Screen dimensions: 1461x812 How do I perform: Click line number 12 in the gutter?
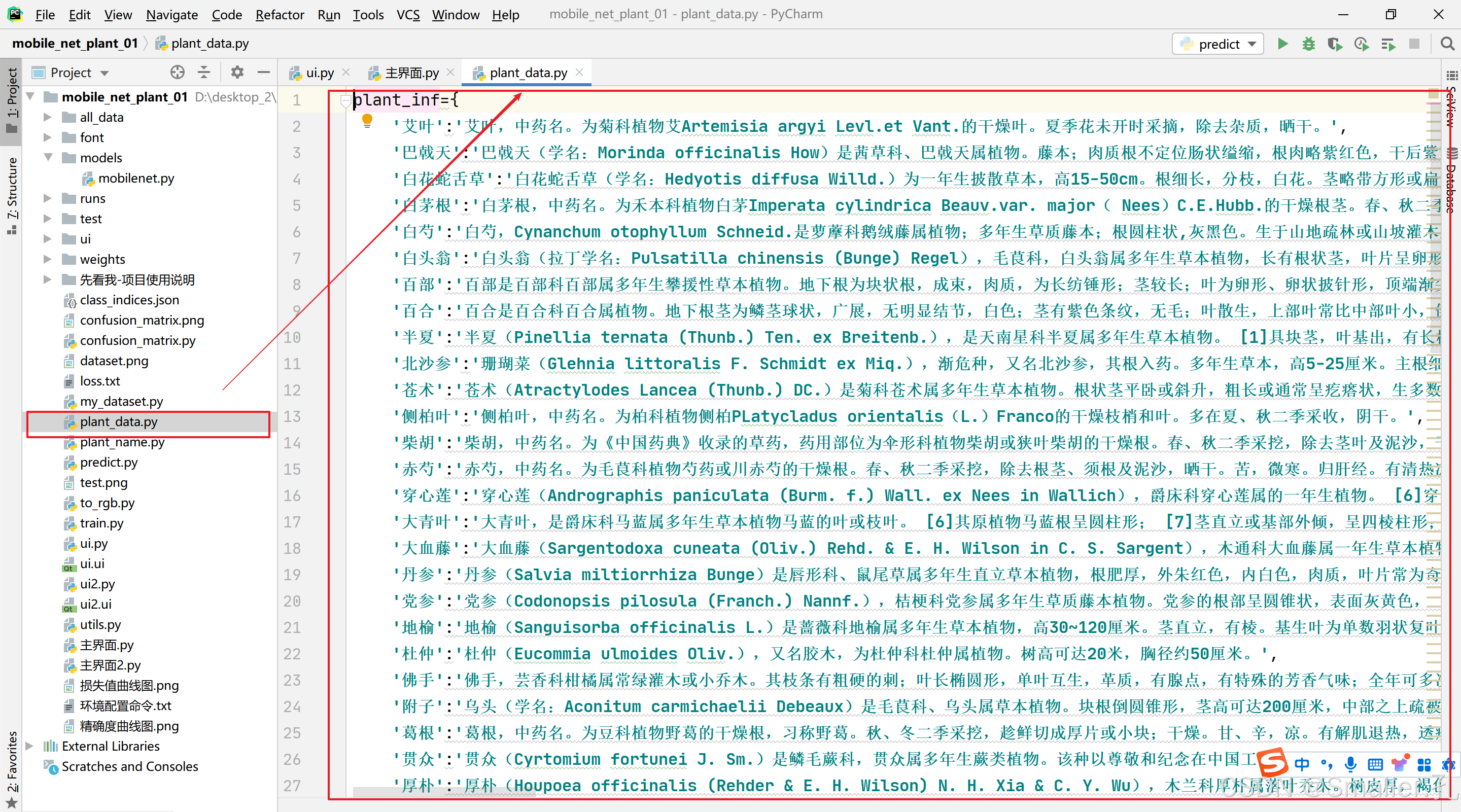[293, 390]
